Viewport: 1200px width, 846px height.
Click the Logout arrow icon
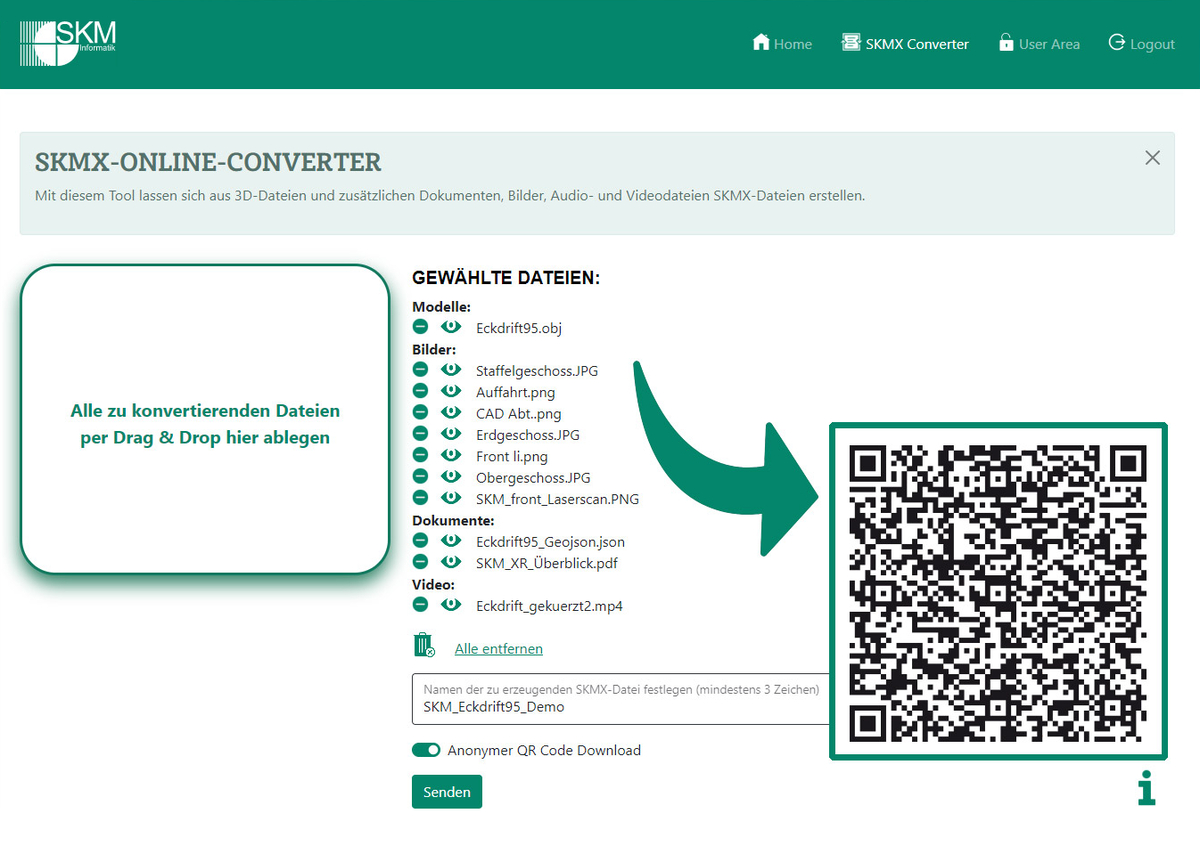1117,42
